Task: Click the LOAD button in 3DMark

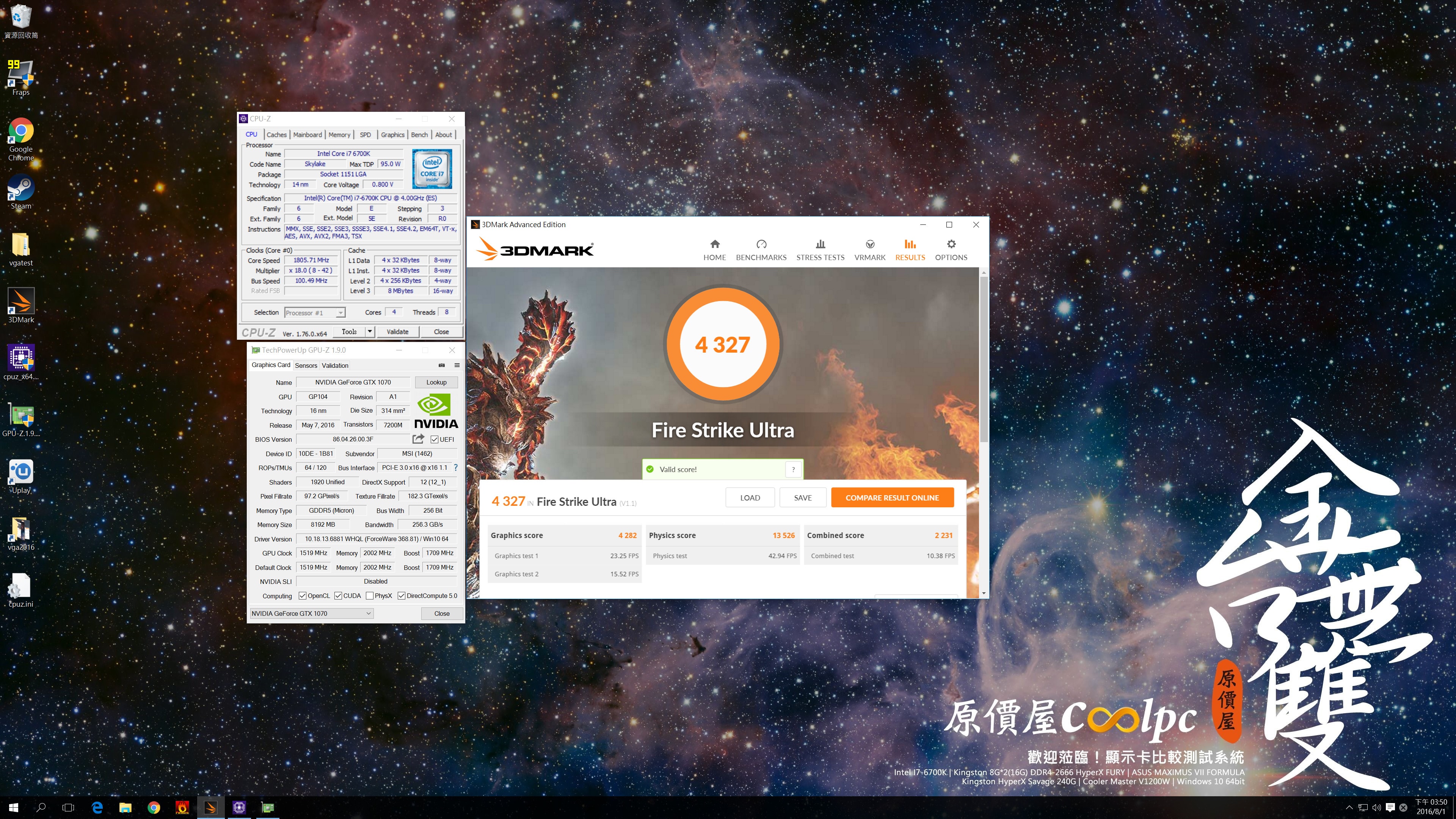Action: [750, 497]
